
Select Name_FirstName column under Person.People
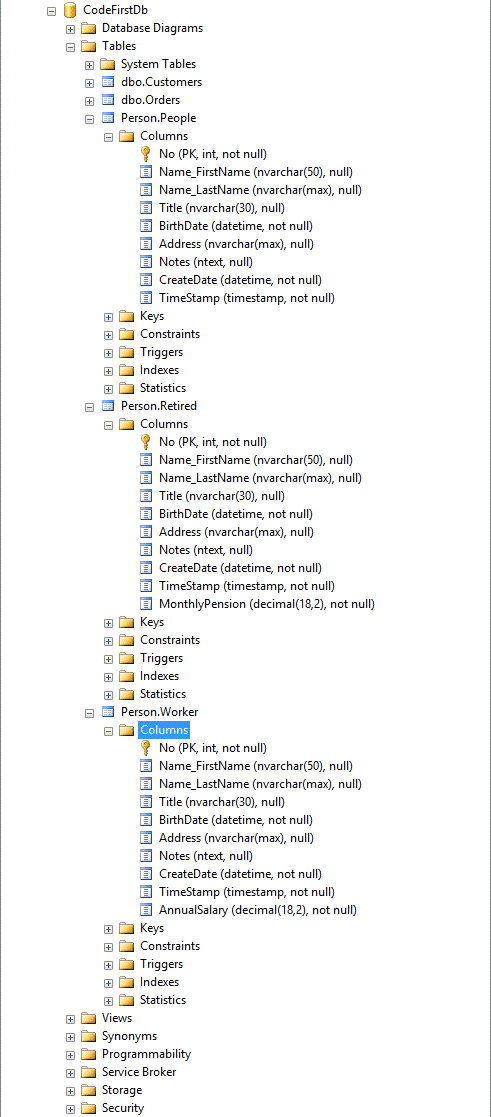click(x=256, y=172)
